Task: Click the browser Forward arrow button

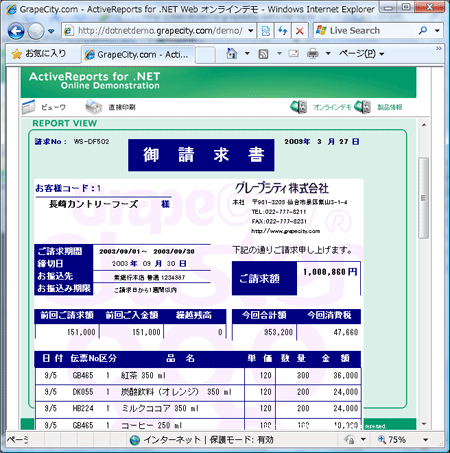Action: point(36,31)
